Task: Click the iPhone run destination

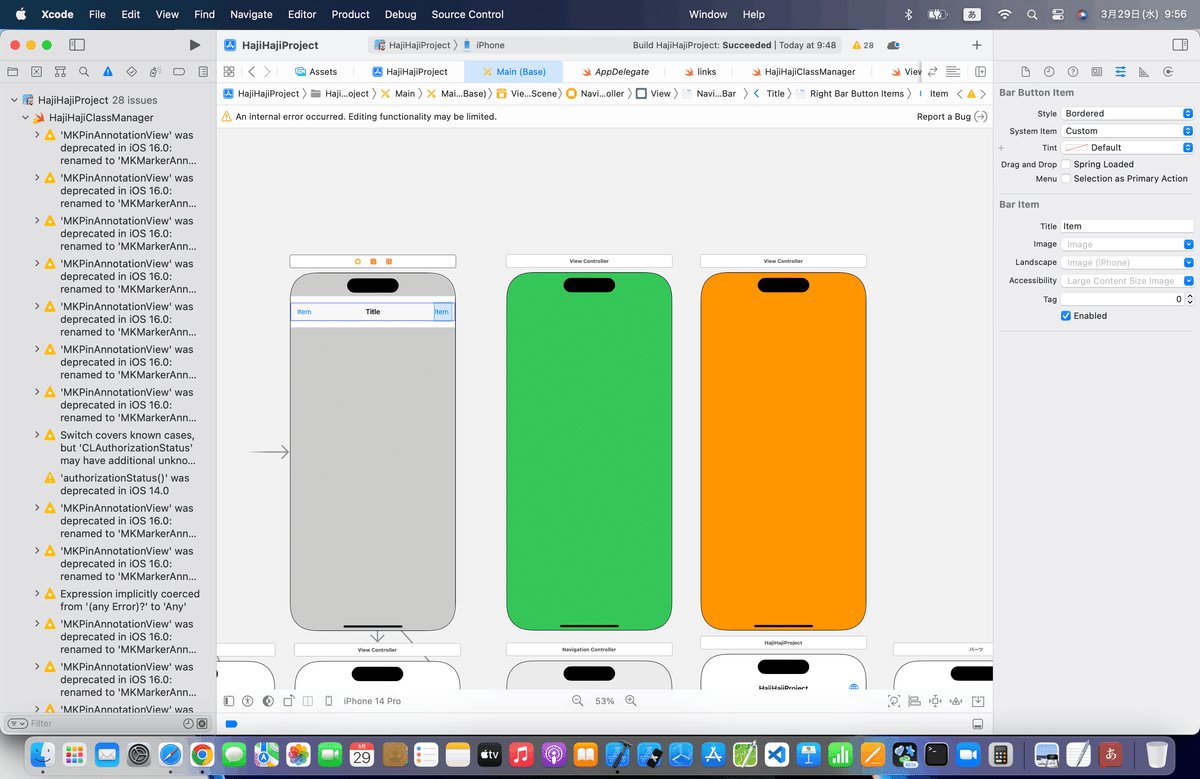Action: (485, 45)
